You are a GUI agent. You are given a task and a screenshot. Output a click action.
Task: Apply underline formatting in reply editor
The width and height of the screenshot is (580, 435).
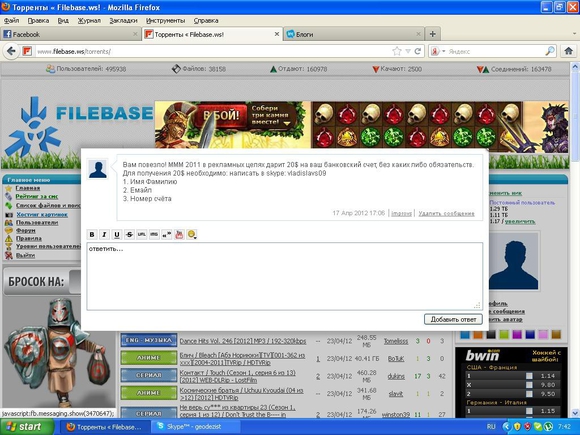(117, 234)
